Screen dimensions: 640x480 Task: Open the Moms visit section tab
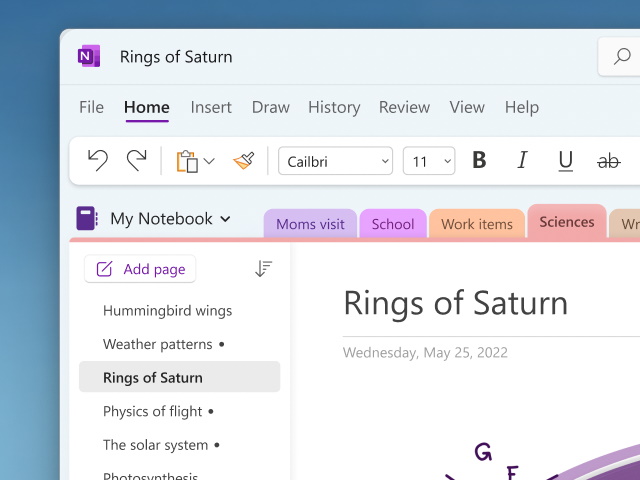click(310, 224)
